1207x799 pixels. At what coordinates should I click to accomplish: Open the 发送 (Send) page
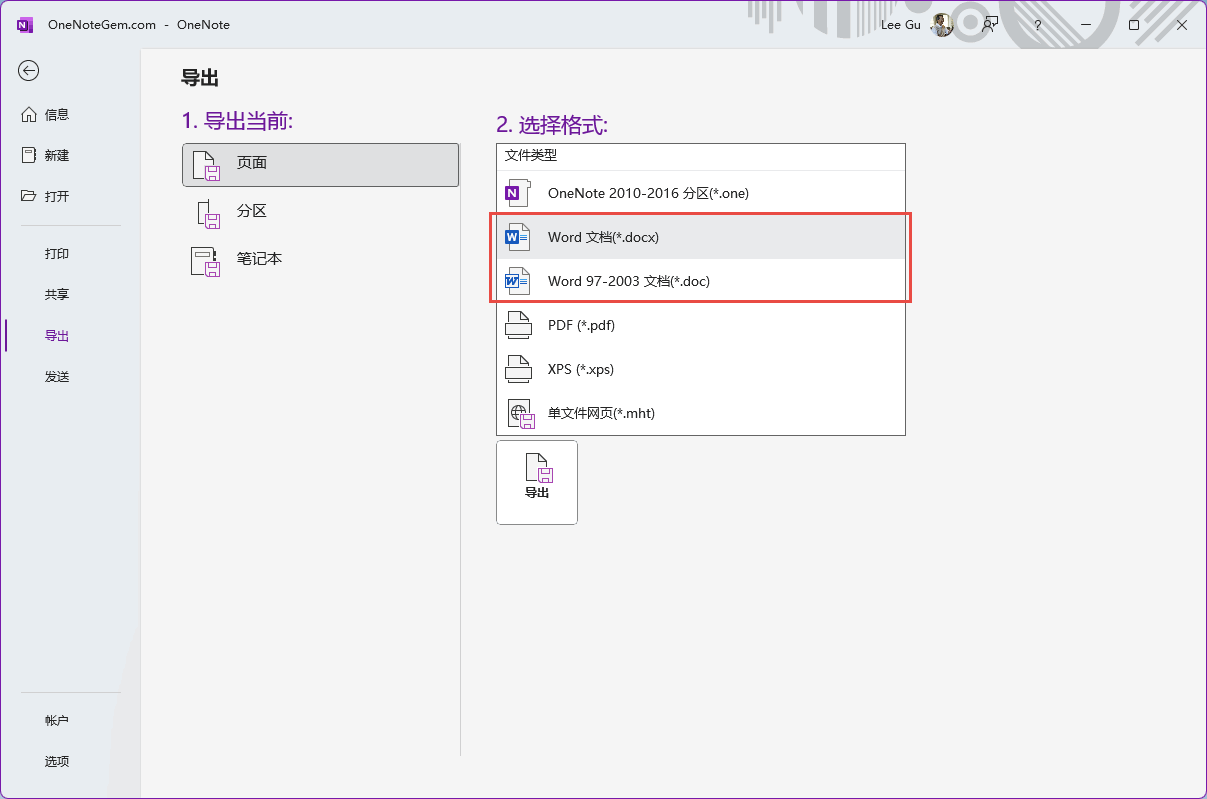pos(57,377)
